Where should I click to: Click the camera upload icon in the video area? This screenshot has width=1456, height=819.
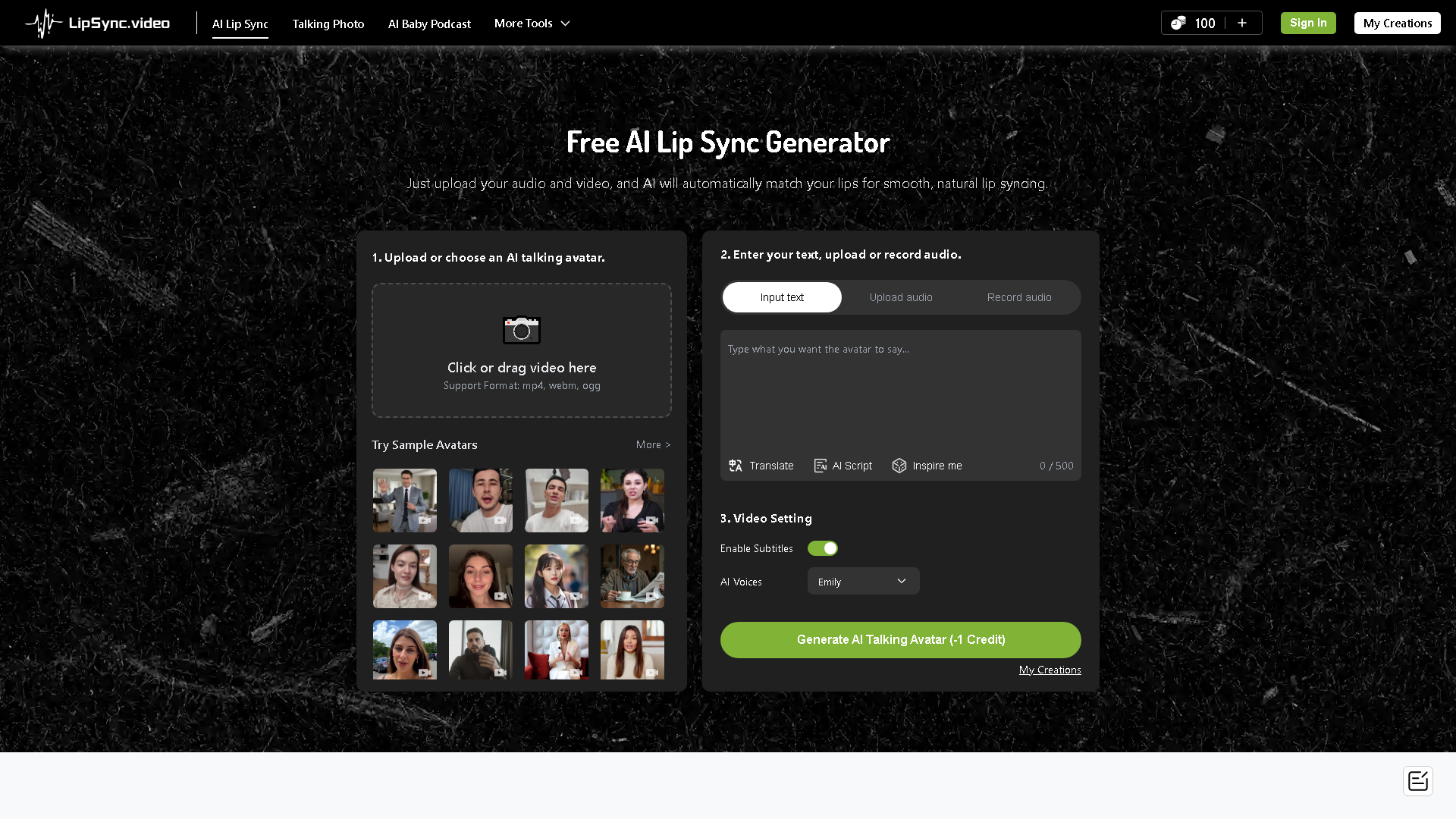[521, 330]
